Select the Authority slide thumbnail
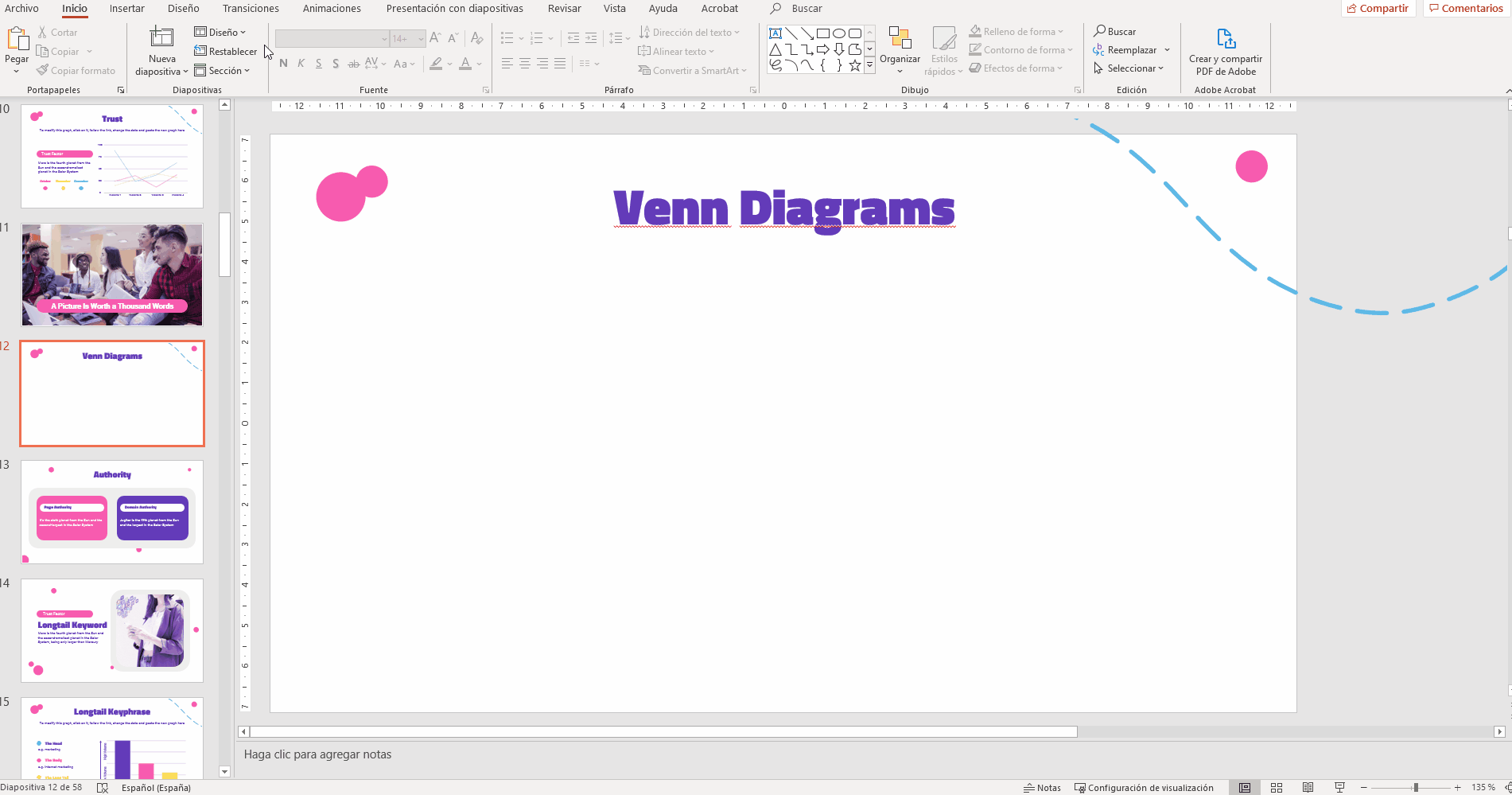The width and height of the screenshot is (1512, 795). coord(111,512)
